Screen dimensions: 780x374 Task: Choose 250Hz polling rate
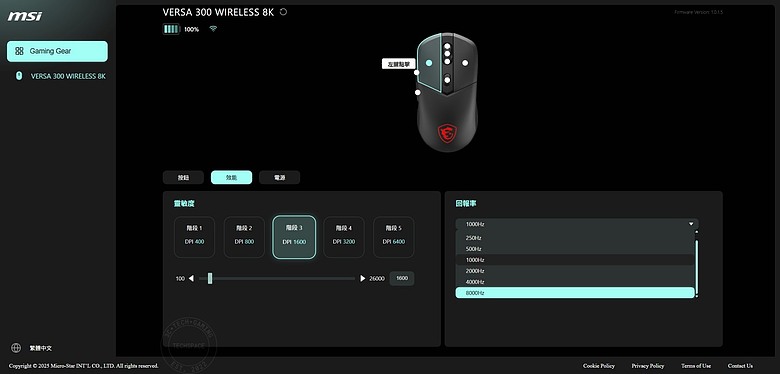[575, 238]
